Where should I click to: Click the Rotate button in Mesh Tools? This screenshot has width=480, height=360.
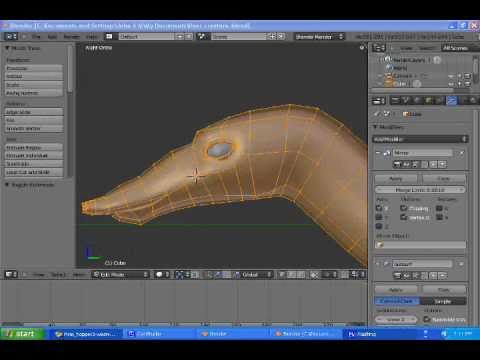click(x=34, y=76)
